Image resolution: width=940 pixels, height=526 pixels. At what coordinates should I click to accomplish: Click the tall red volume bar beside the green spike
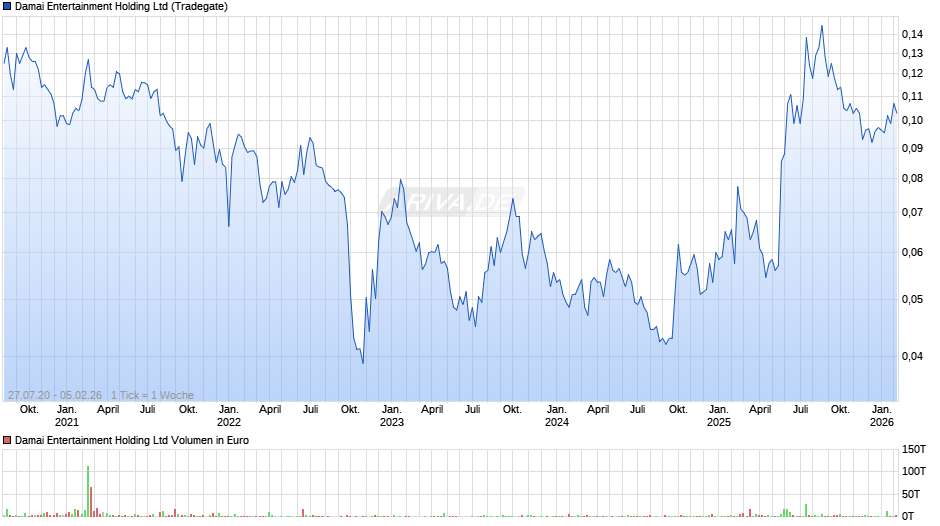91,501
